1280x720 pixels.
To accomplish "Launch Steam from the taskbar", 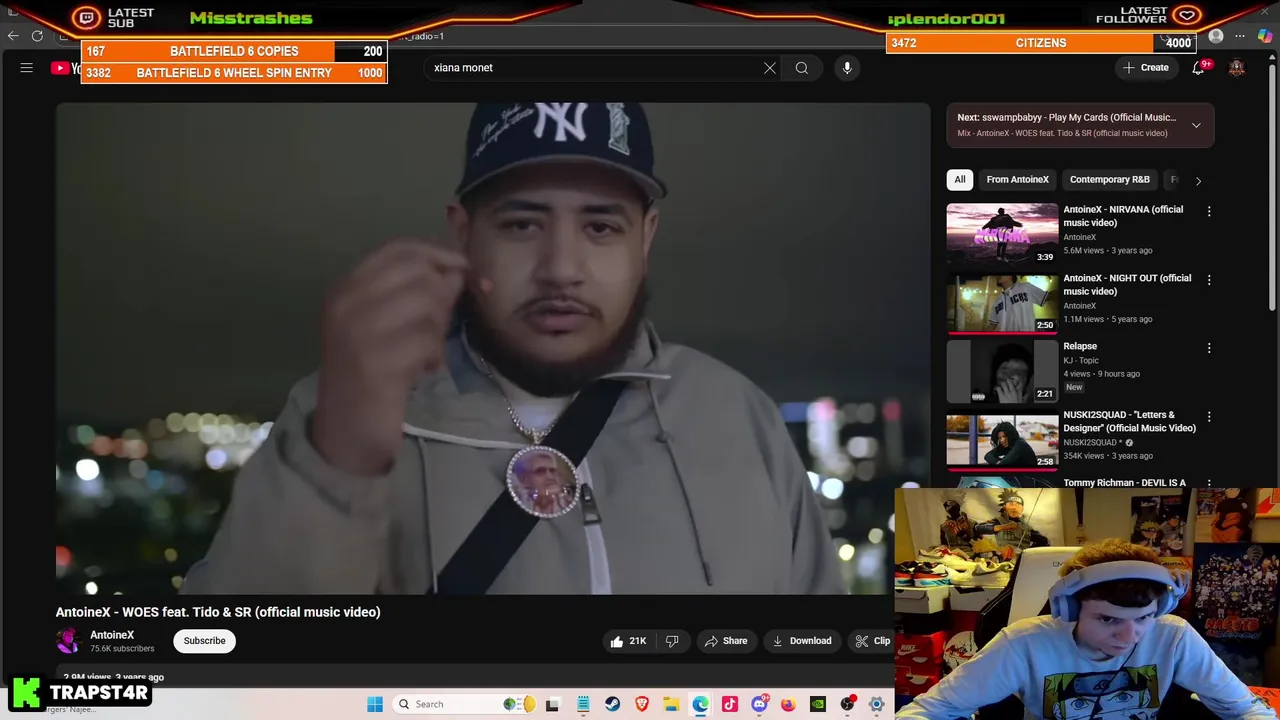I will [612, 704].
